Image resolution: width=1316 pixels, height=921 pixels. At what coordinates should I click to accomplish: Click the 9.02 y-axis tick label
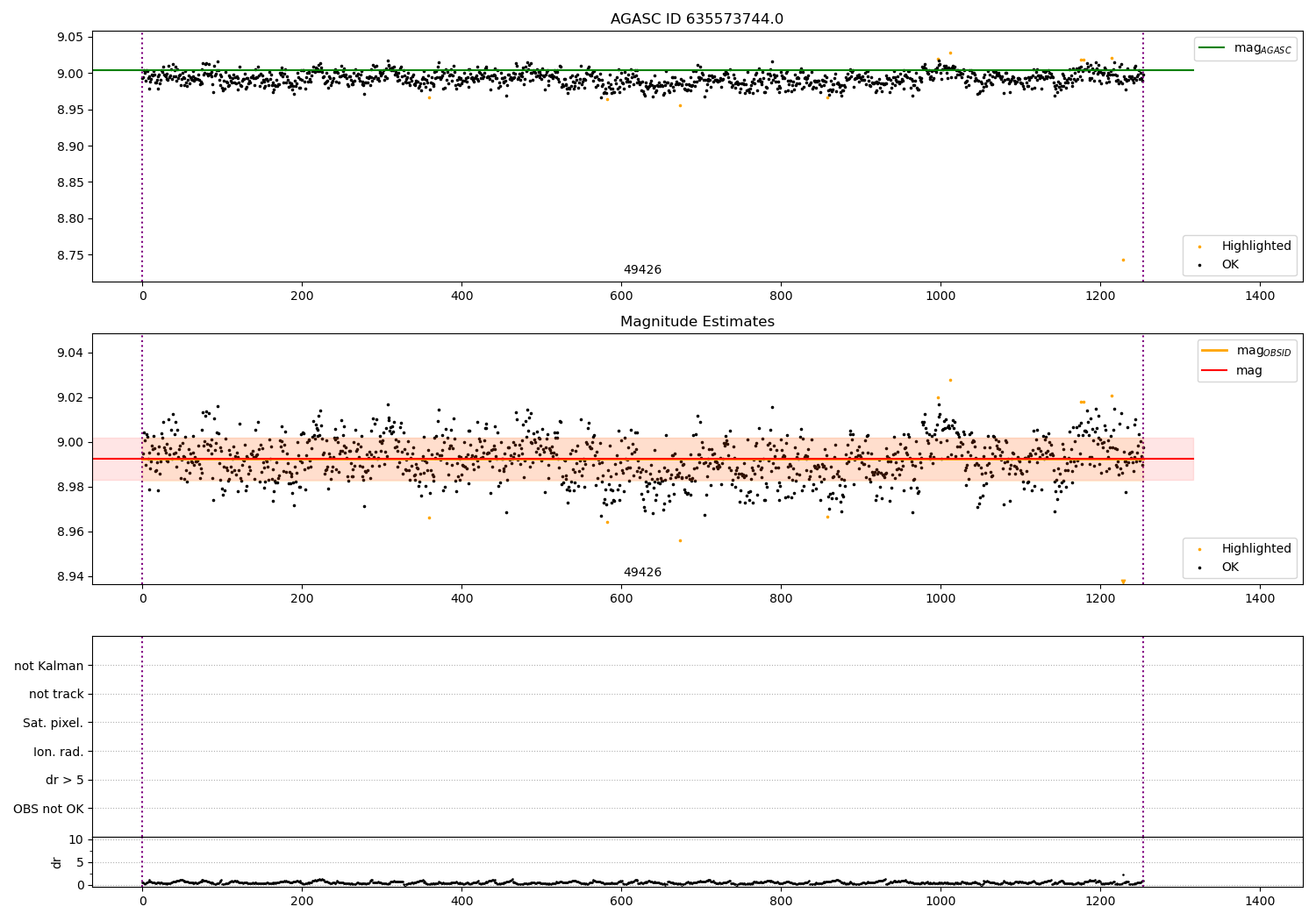(x=70, y=397)
